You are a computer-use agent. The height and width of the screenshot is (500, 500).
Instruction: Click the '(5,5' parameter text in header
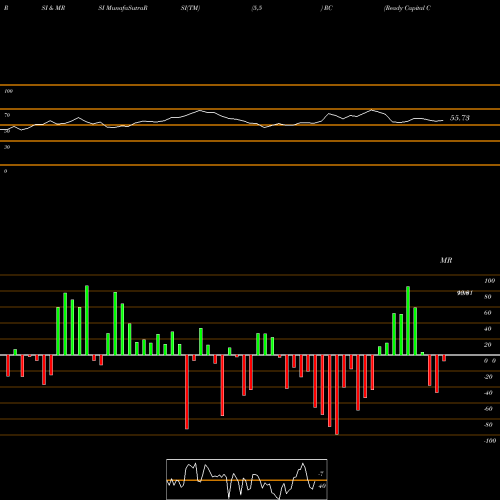click(257, 8)
